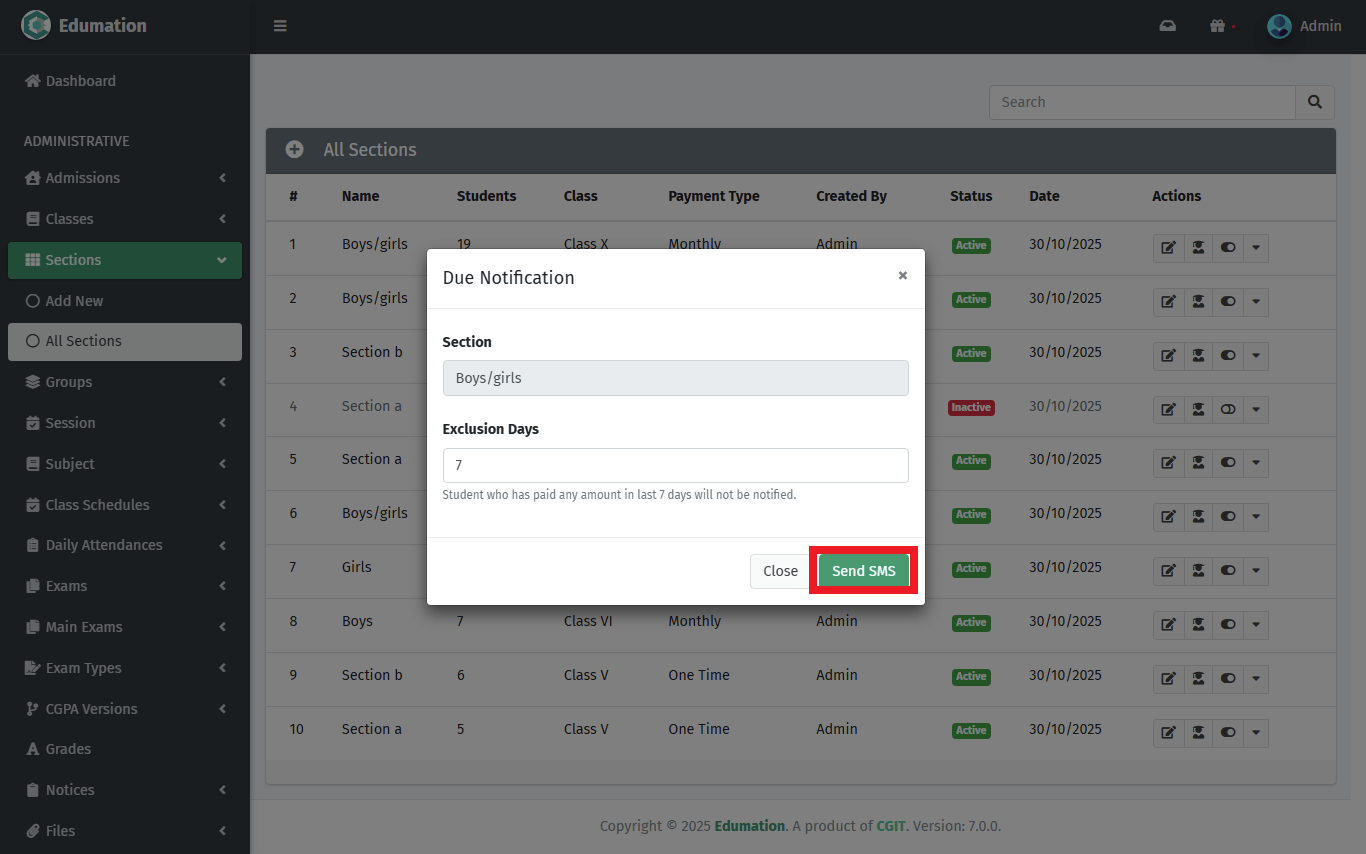This screenshot has height=854, width=1366.
Task: Toggle status switch for row 2
Action: pos(1228,302)
